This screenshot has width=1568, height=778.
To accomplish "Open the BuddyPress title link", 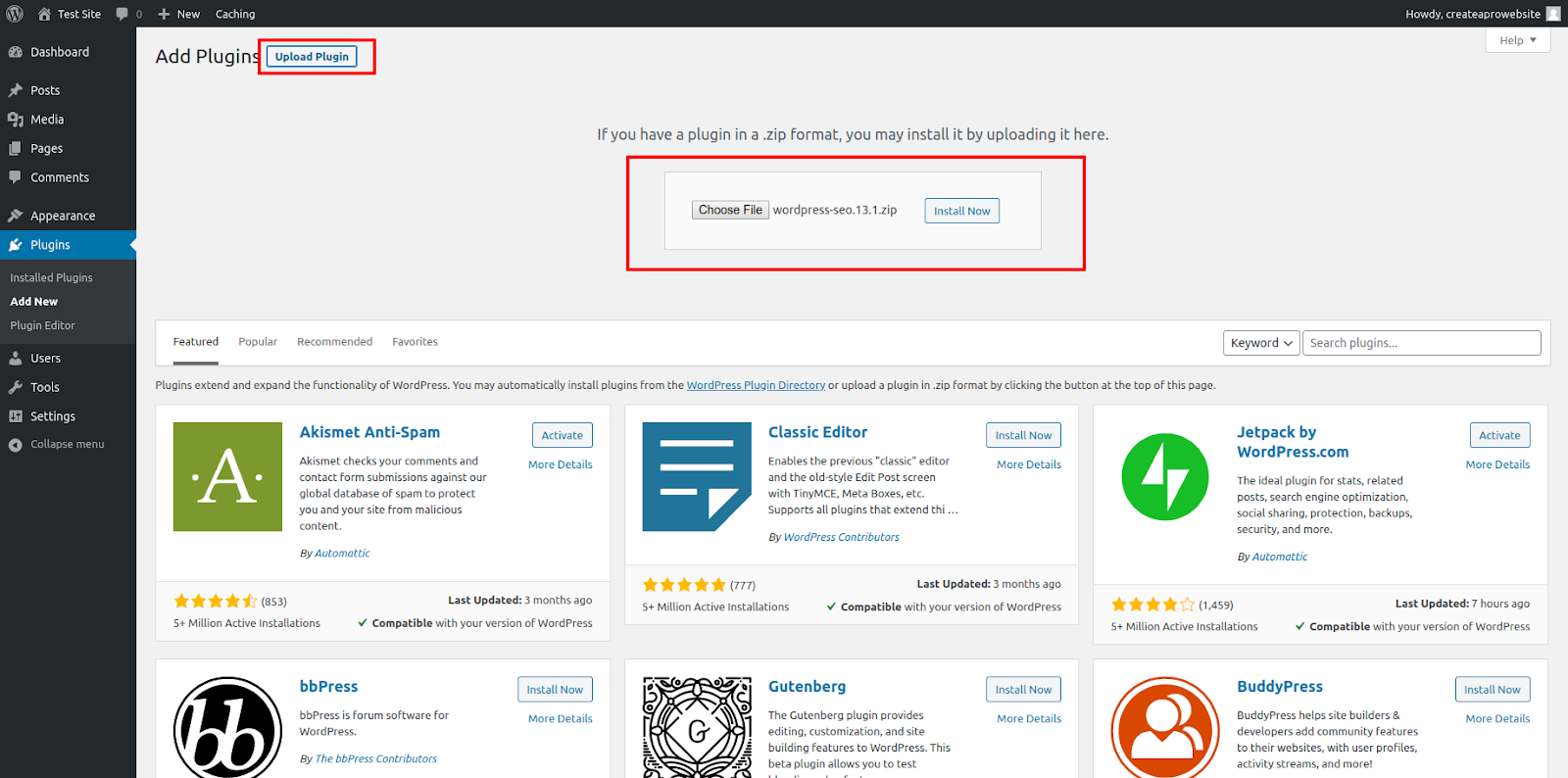I will (x=1280, y=687).
